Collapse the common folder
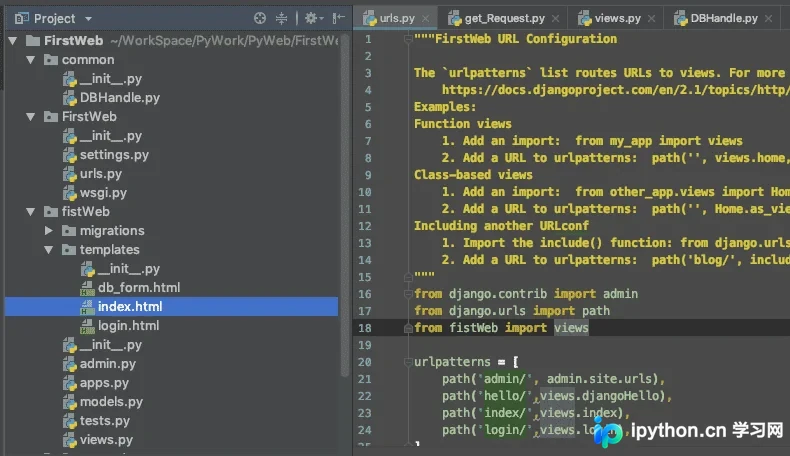The width and height of the screenshot is (790, 456). click(31, 60)
